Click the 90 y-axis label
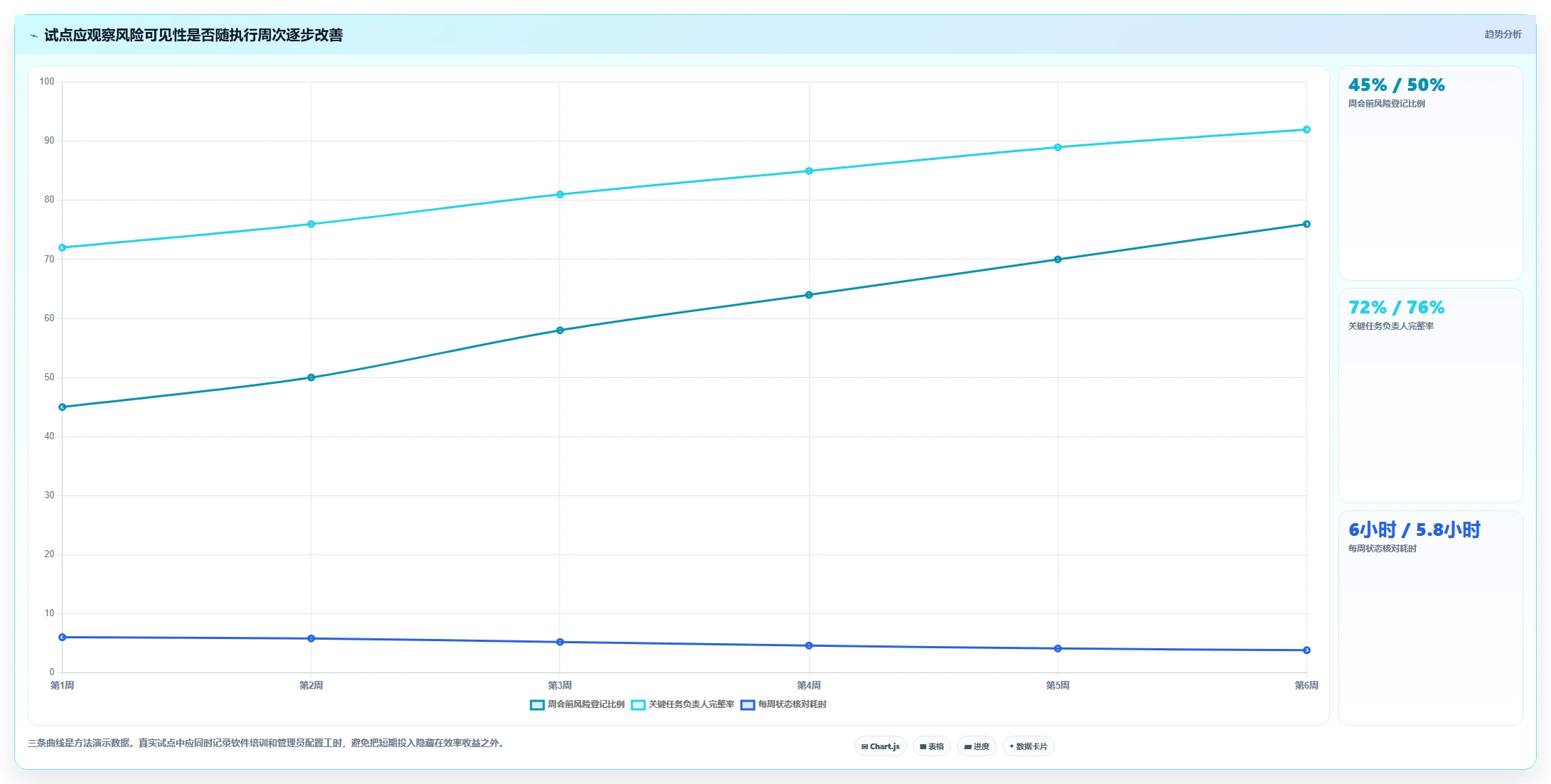This screenshot has height=784, width=1551. click(x=49, y=141)
